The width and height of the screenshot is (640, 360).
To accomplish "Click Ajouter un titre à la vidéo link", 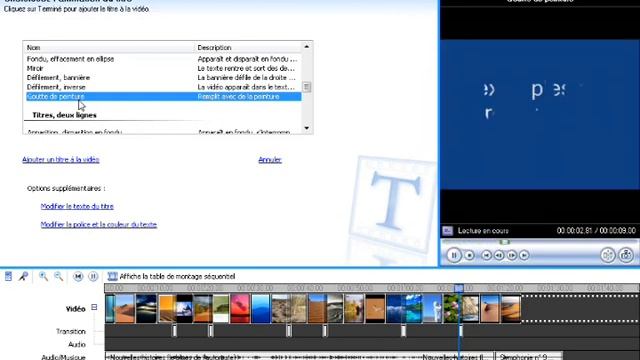I will tap(61, 160).
